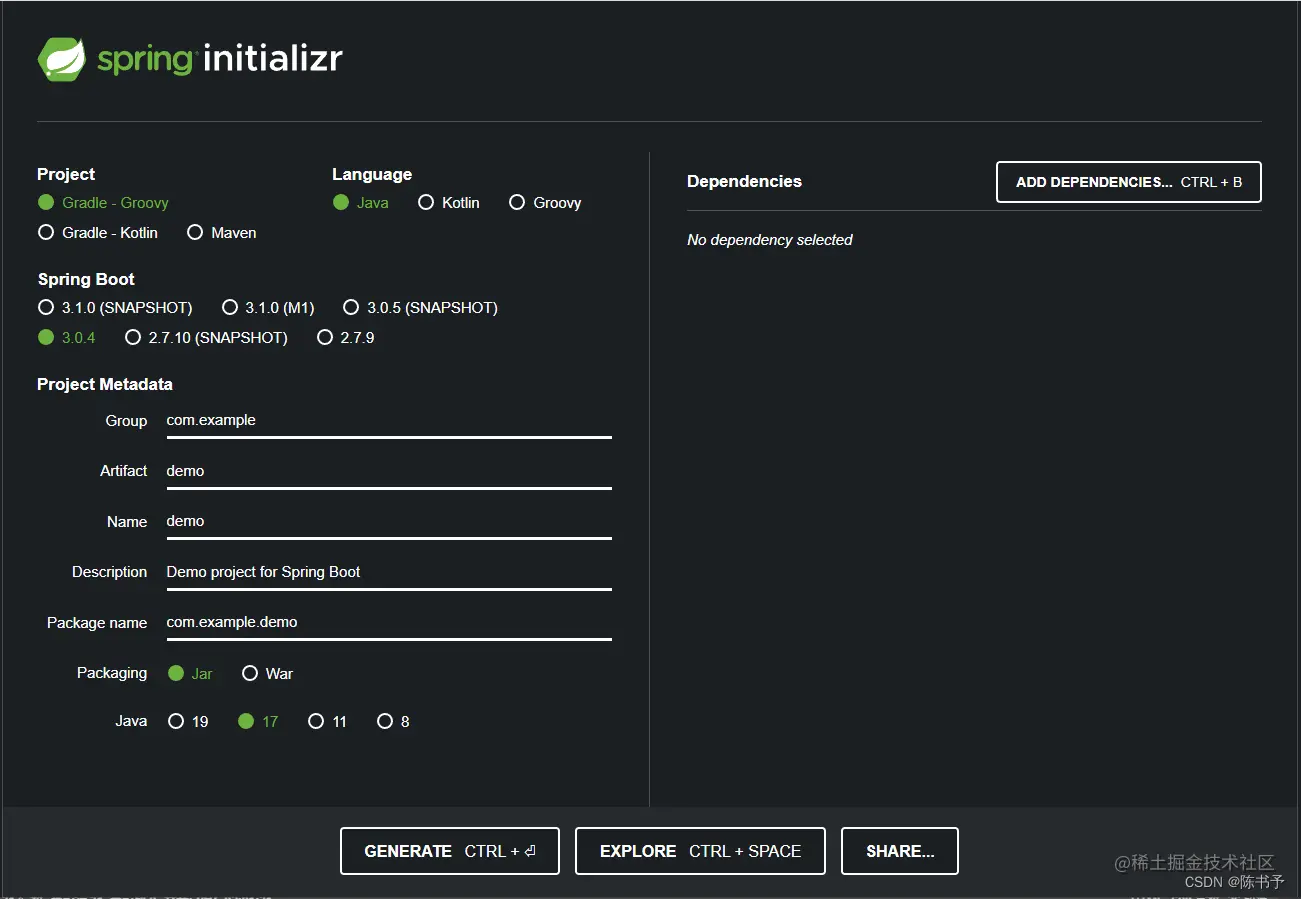Click the Spring leaf logo icon
Viewport: 1301px width, 899px height.
coord(61,59)
